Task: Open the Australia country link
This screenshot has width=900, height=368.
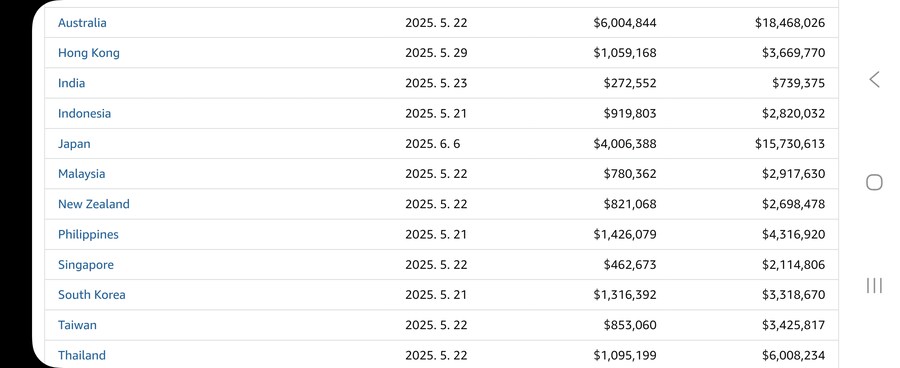Action: 82,23
